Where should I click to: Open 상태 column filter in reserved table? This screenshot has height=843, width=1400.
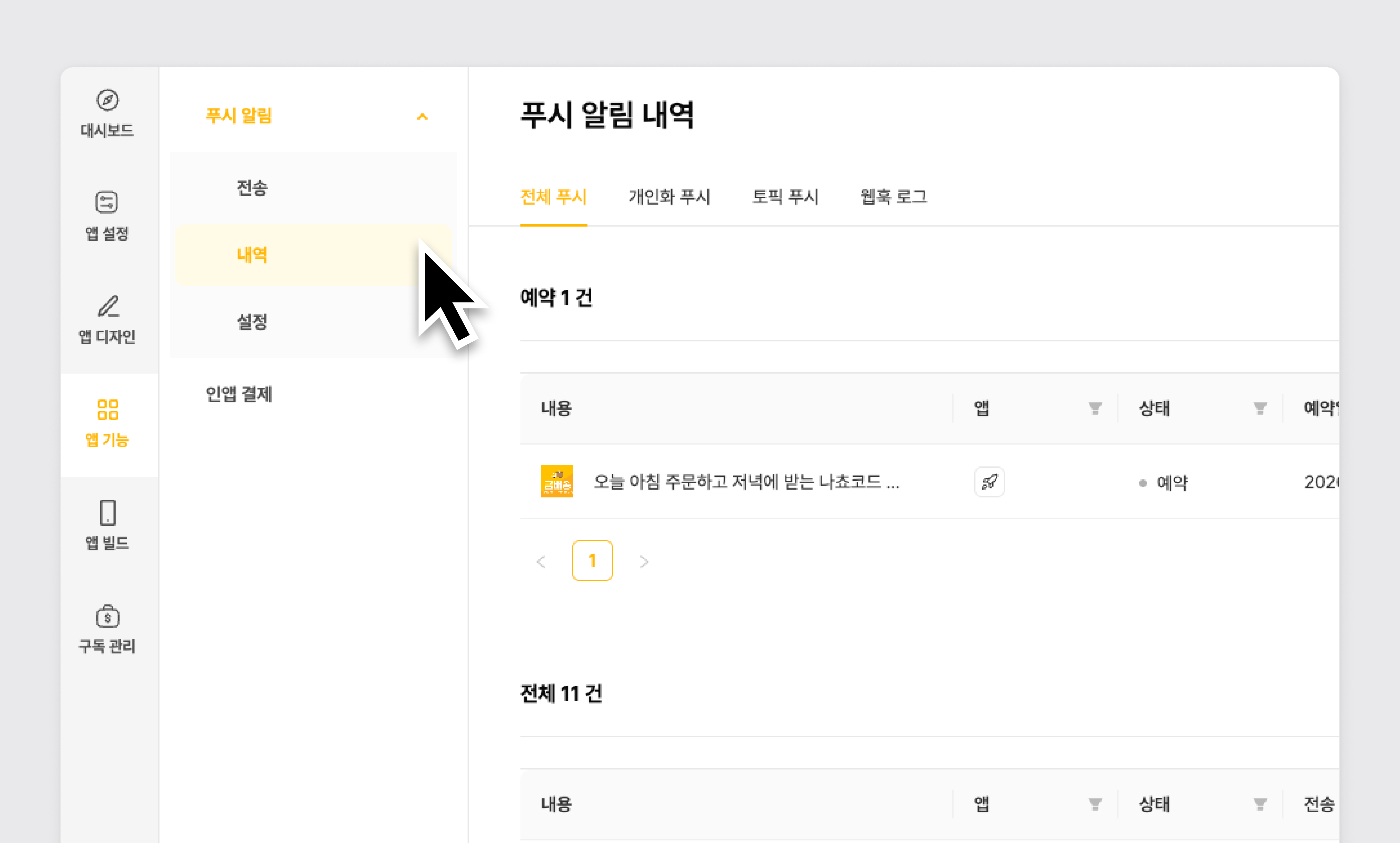point(1260,408)
